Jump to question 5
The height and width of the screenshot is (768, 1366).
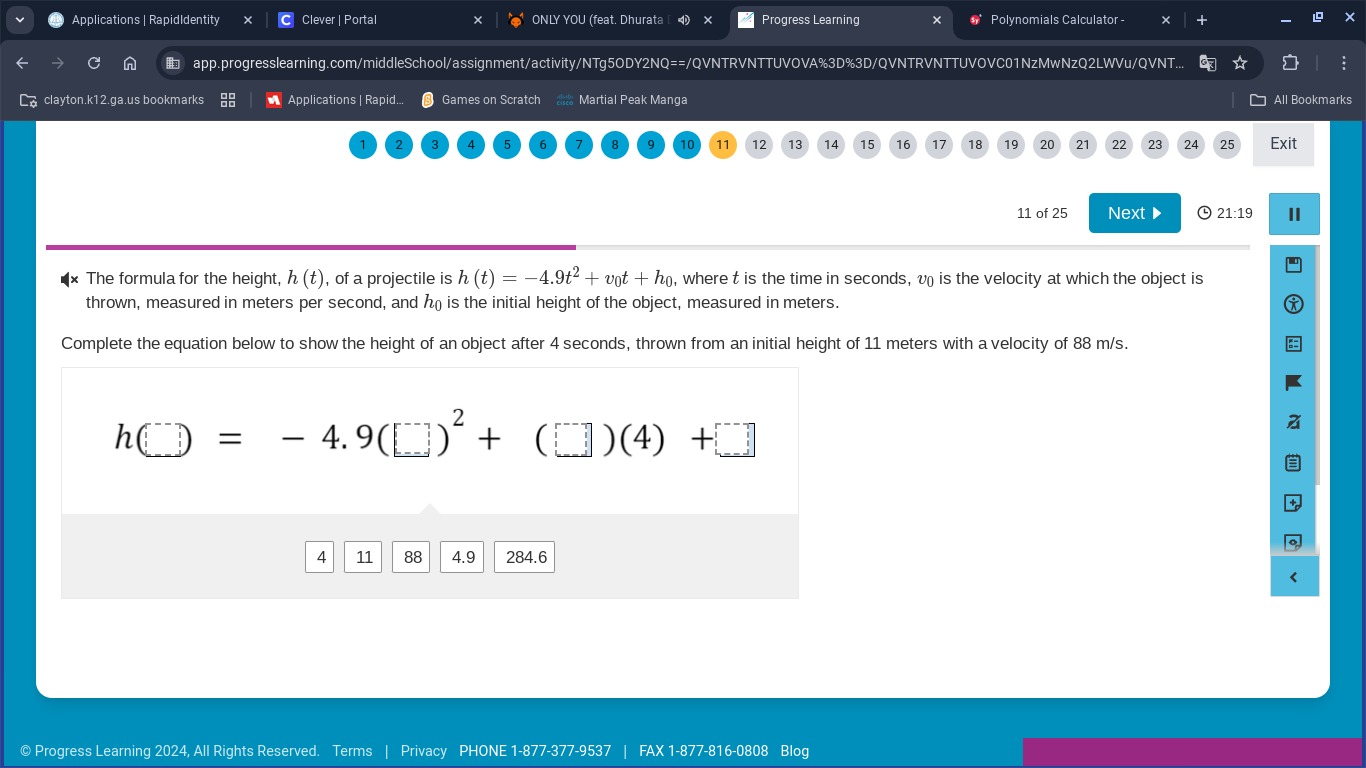coord(507,145)
